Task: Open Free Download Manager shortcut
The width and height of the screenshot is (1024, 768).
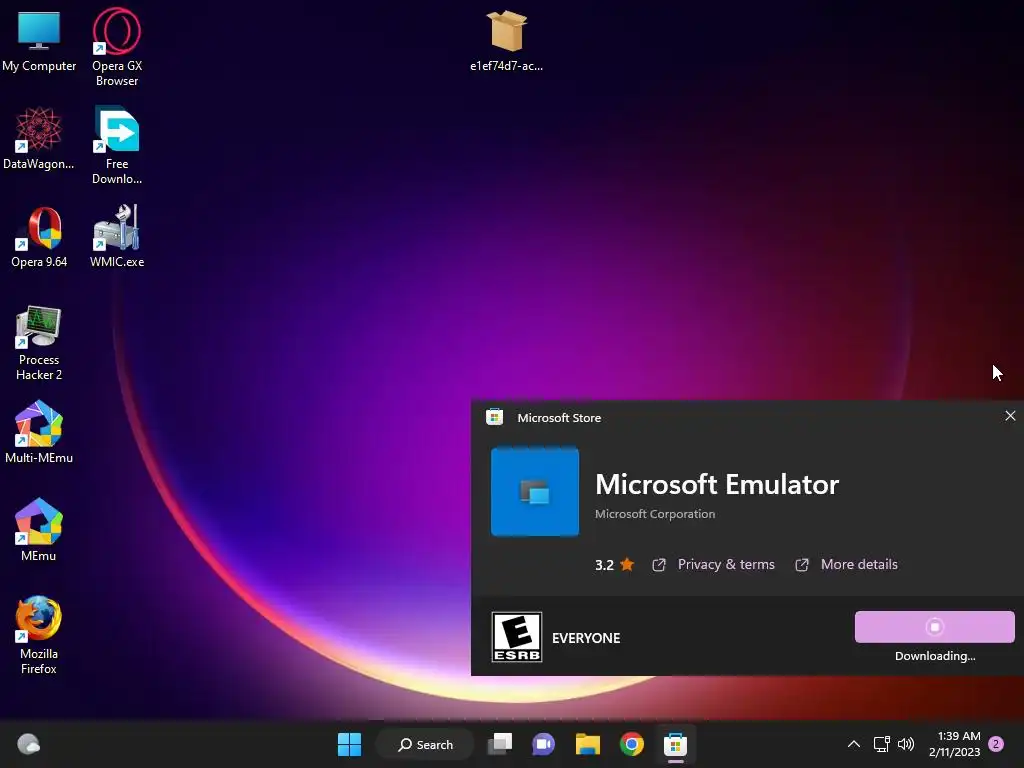Action: coord(117,146)
